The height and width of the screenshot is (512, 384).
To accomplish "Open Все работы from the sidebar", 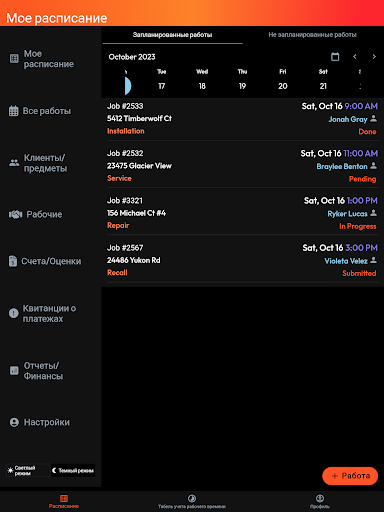I will 40,111.
